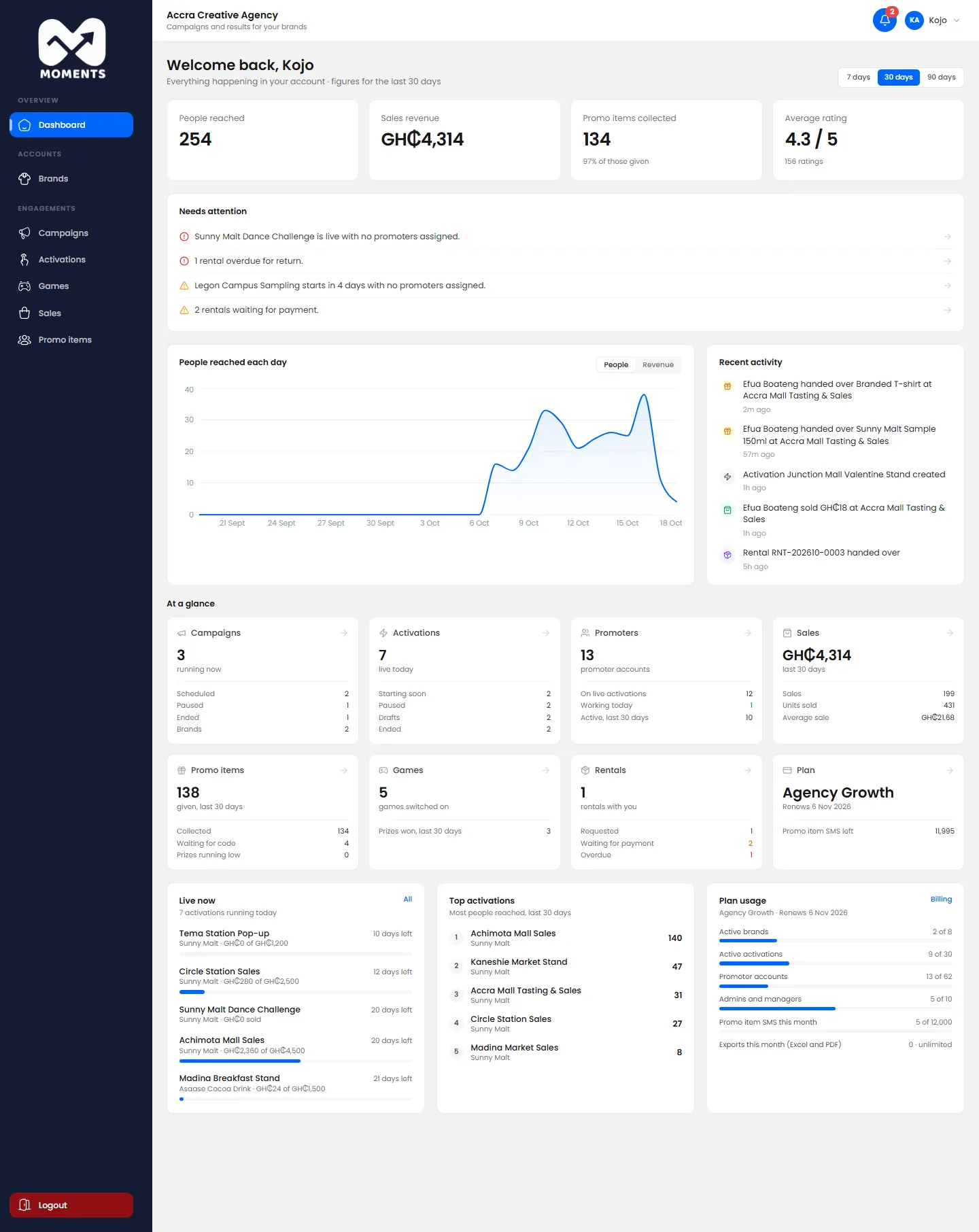Image resolution: width=979 pixels, height=1232 pixels.
Task: Open arrow for Sunny Malt Dance Challenge alert
Action: coord(948,237)
